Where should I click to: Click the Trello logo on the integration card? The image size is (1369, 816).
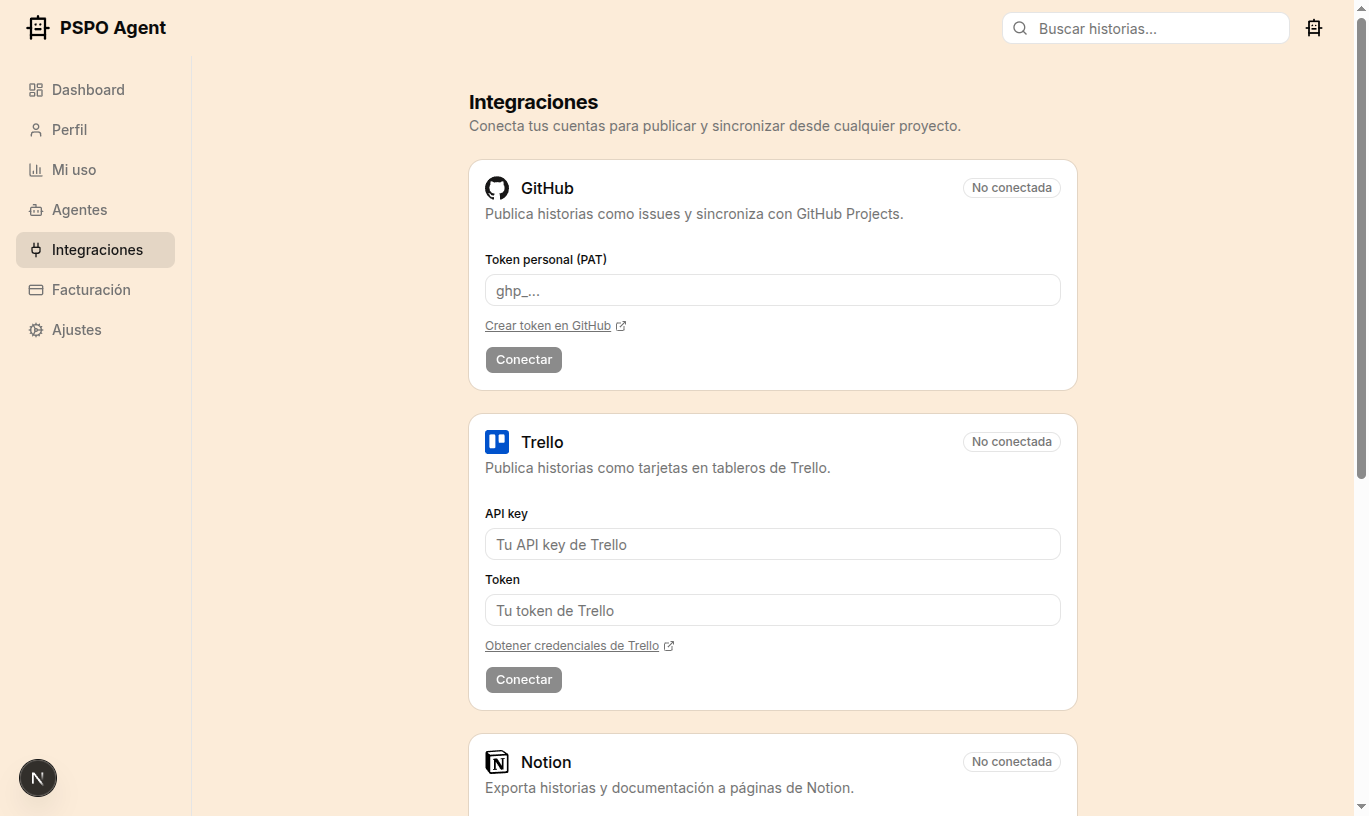coord(497,441)
